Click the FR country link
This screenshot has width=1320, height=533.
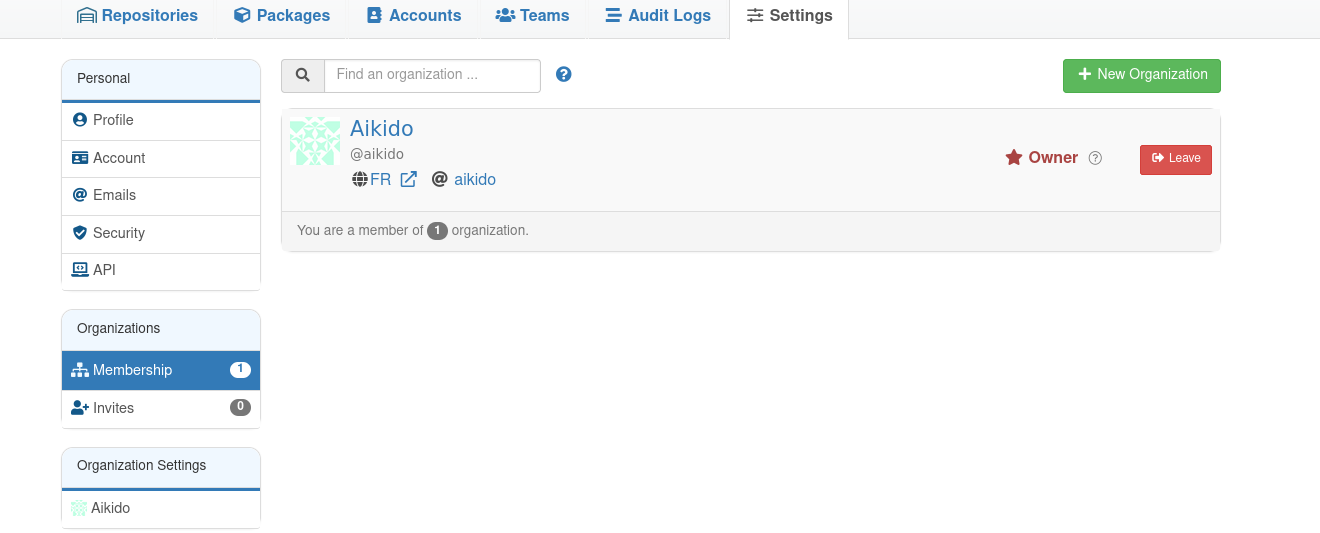[x=380, y=180]
